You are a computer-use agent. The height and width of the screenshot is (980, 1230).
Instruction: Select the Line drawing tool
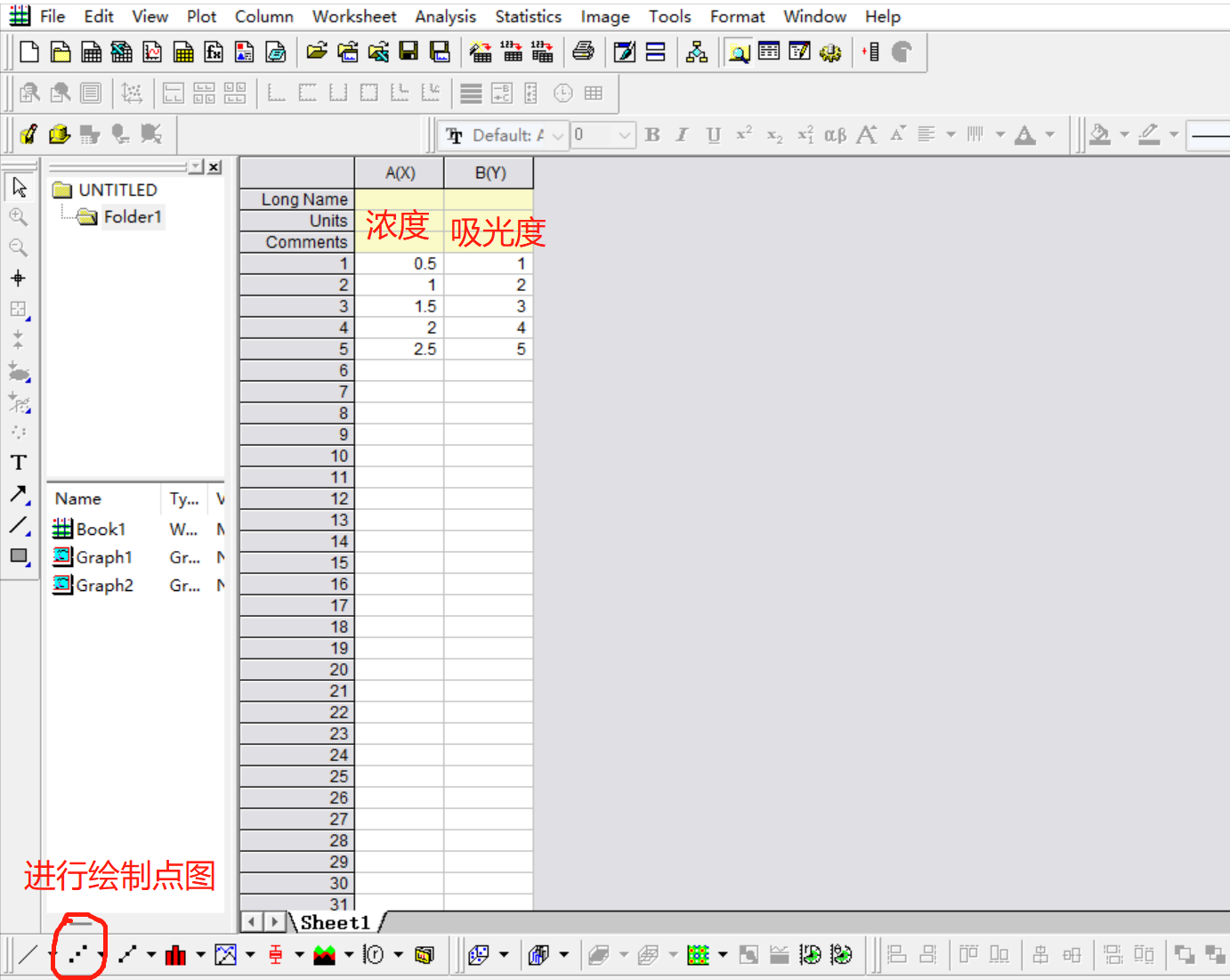click(19, 525)
